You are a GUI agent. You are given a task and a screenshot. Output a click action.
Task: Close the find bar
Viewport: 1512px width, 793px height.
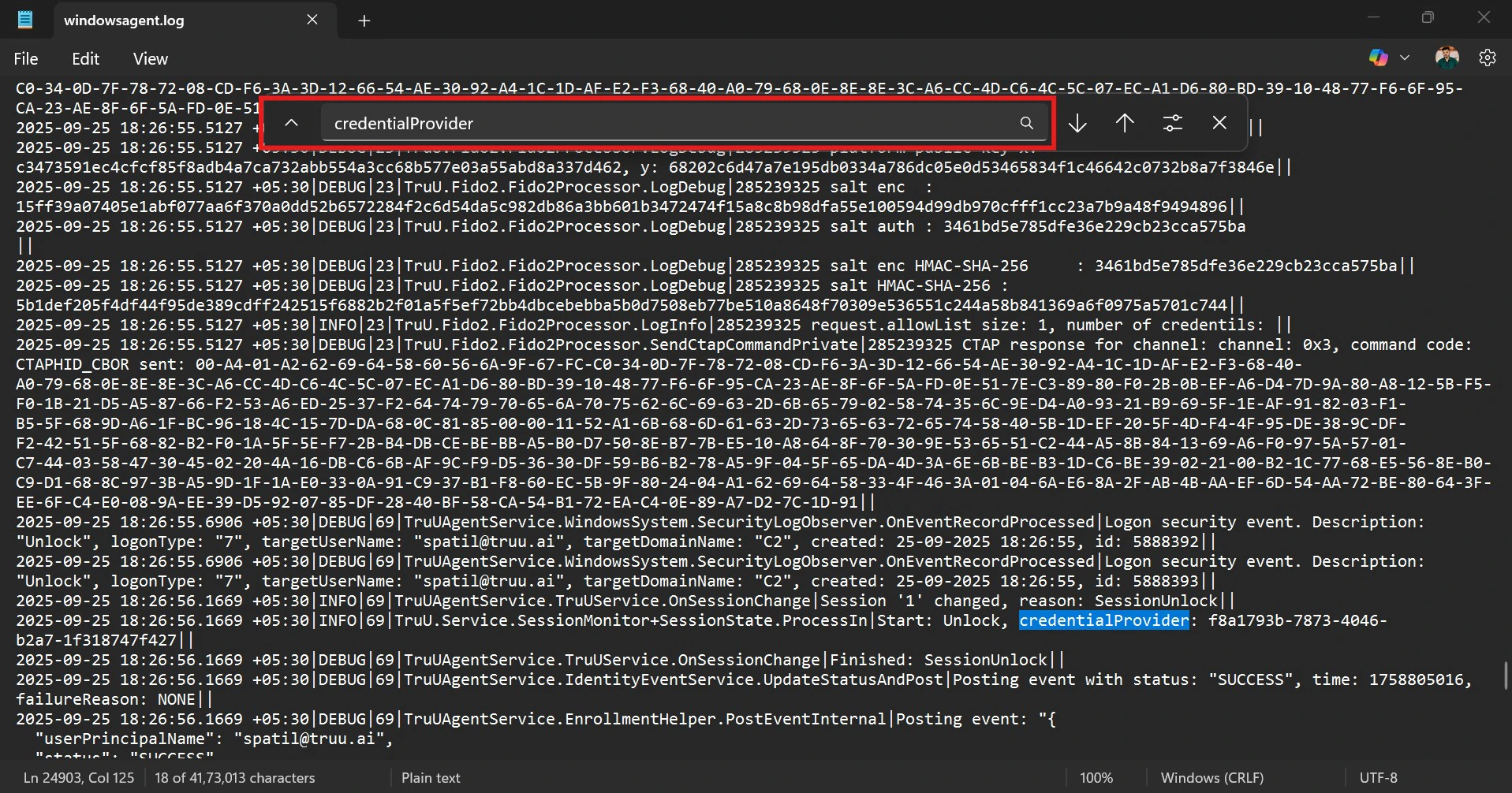click(x=1219, y=123)
